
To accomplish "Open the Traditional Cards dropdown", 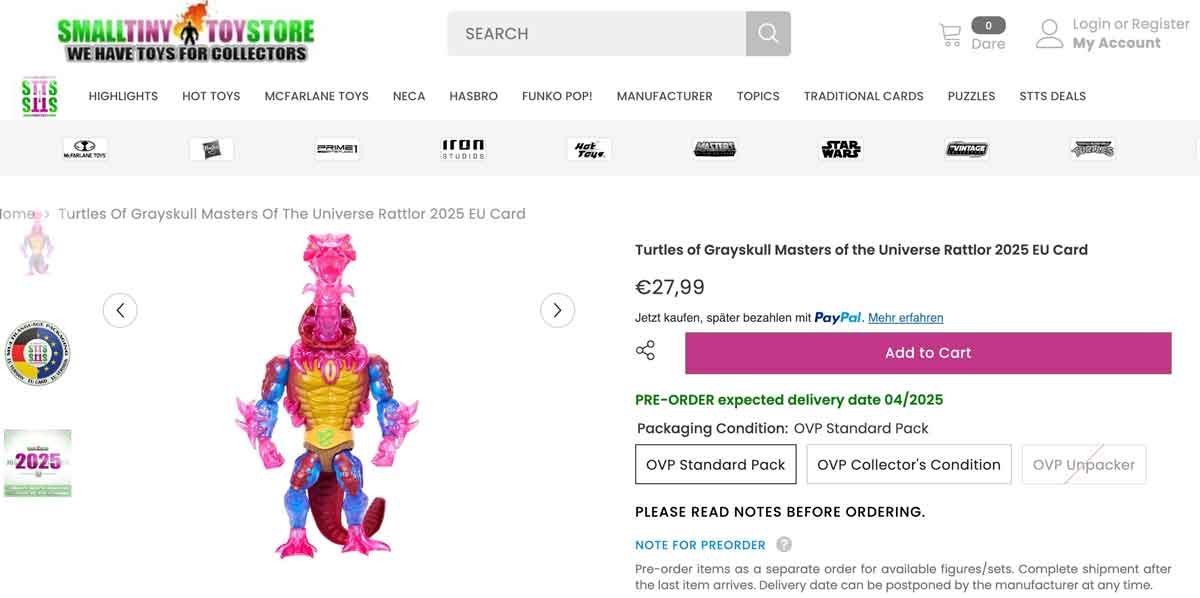I will point(863,96).
